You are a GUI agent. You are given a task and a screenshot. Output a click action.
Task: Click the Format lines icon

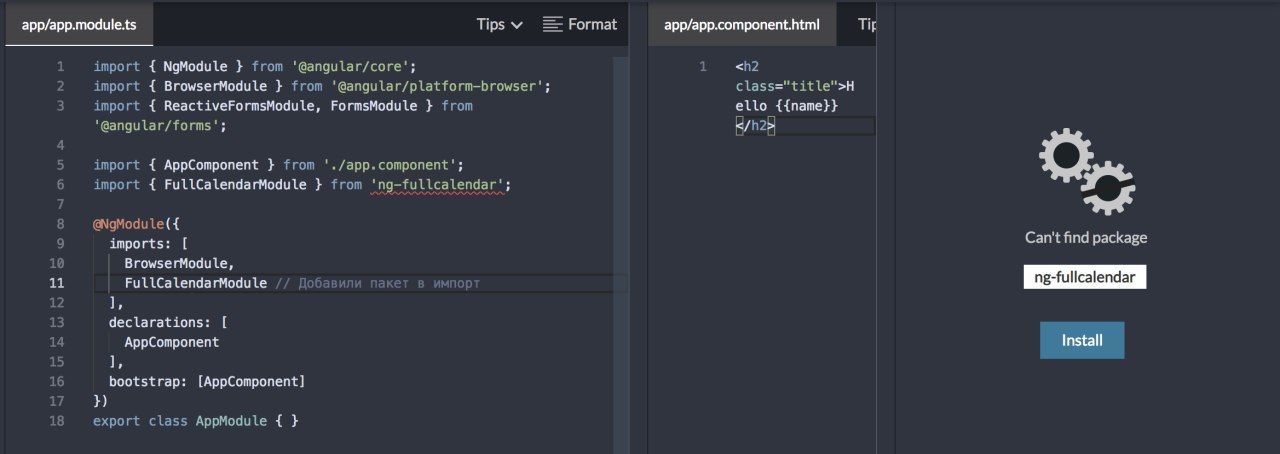pyautogui.click(x=553, y=24)
